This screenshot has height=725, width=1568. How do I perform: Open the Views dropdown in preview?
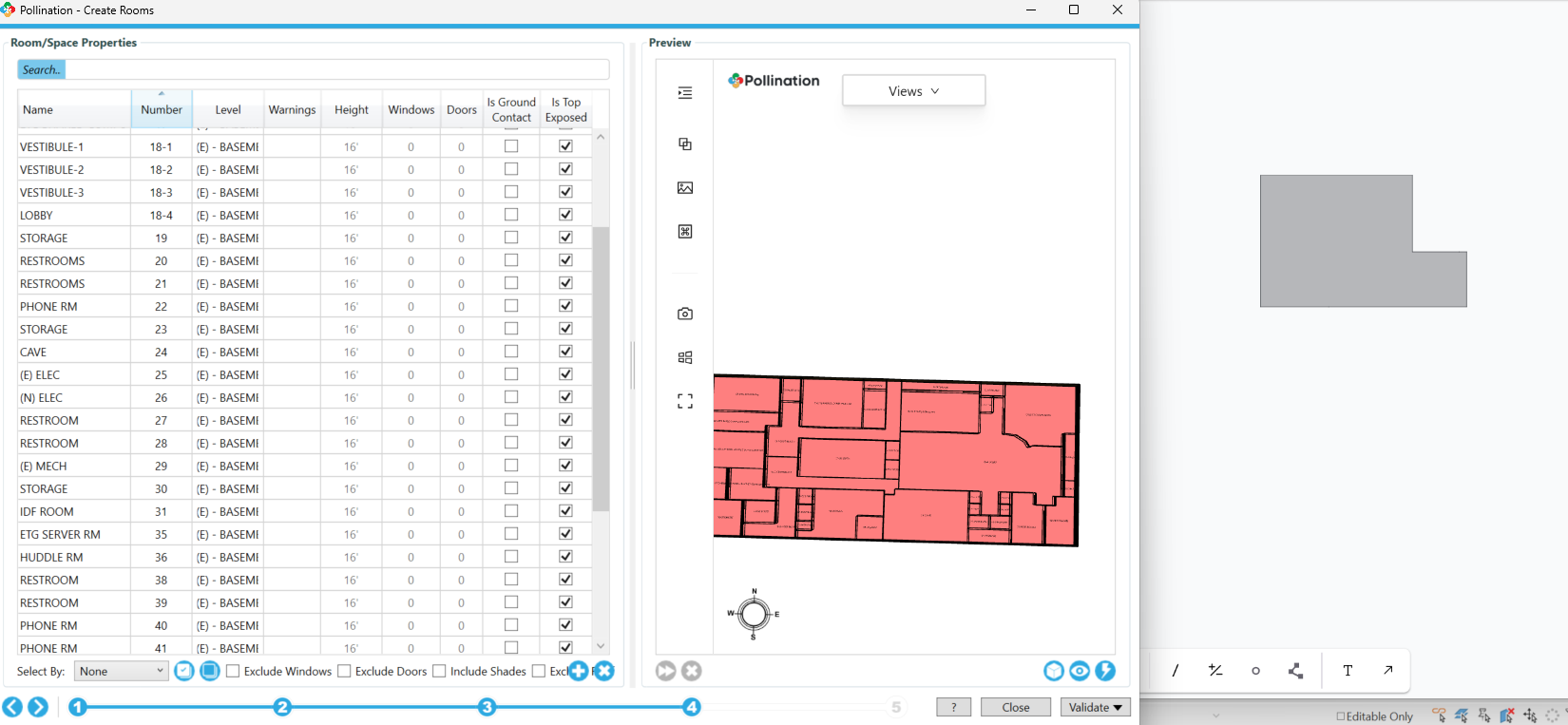pyautogui.click(x=913, y=91)
